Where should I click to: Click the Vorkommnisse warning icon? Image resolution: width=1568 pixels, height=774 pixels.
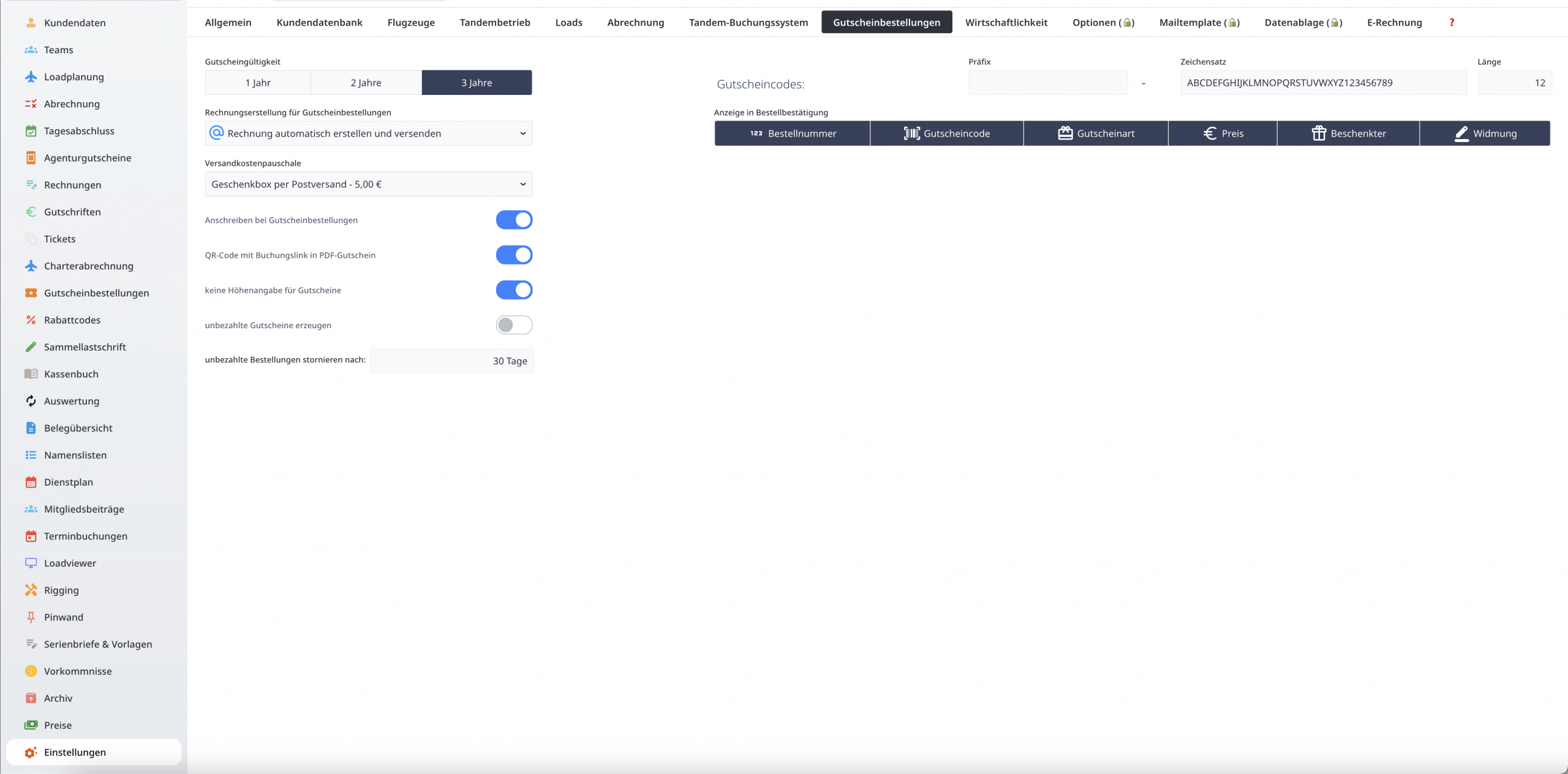(31, 671)
